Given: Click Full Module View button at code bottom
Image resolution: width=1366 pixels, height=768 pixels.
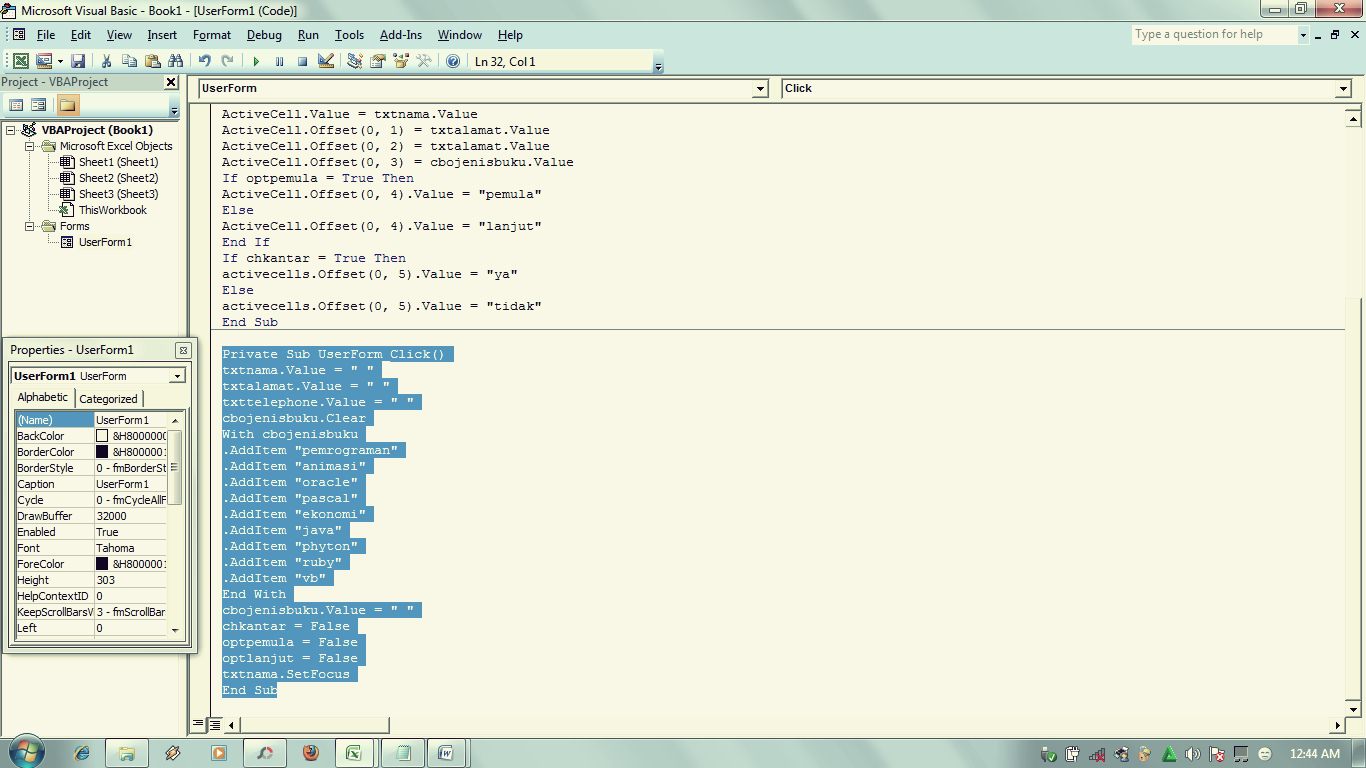Looking at the screenshot, I should click(214, 725).
